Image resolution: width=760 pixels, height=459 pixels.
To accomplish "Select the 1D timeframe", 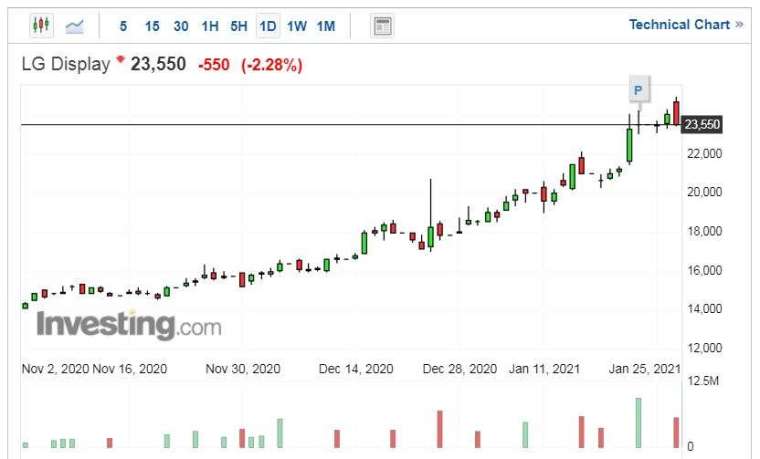I will (268, 26).
